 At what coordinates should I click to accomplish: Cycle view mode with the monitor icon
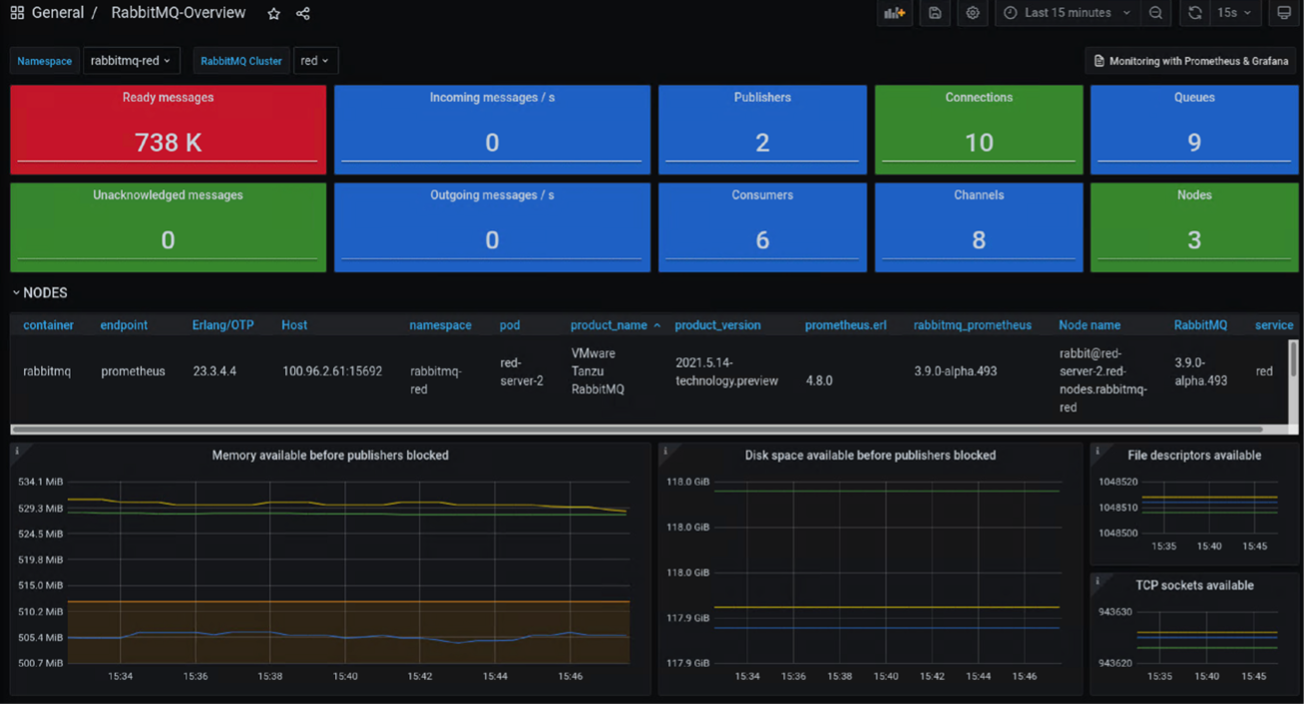1284,13
